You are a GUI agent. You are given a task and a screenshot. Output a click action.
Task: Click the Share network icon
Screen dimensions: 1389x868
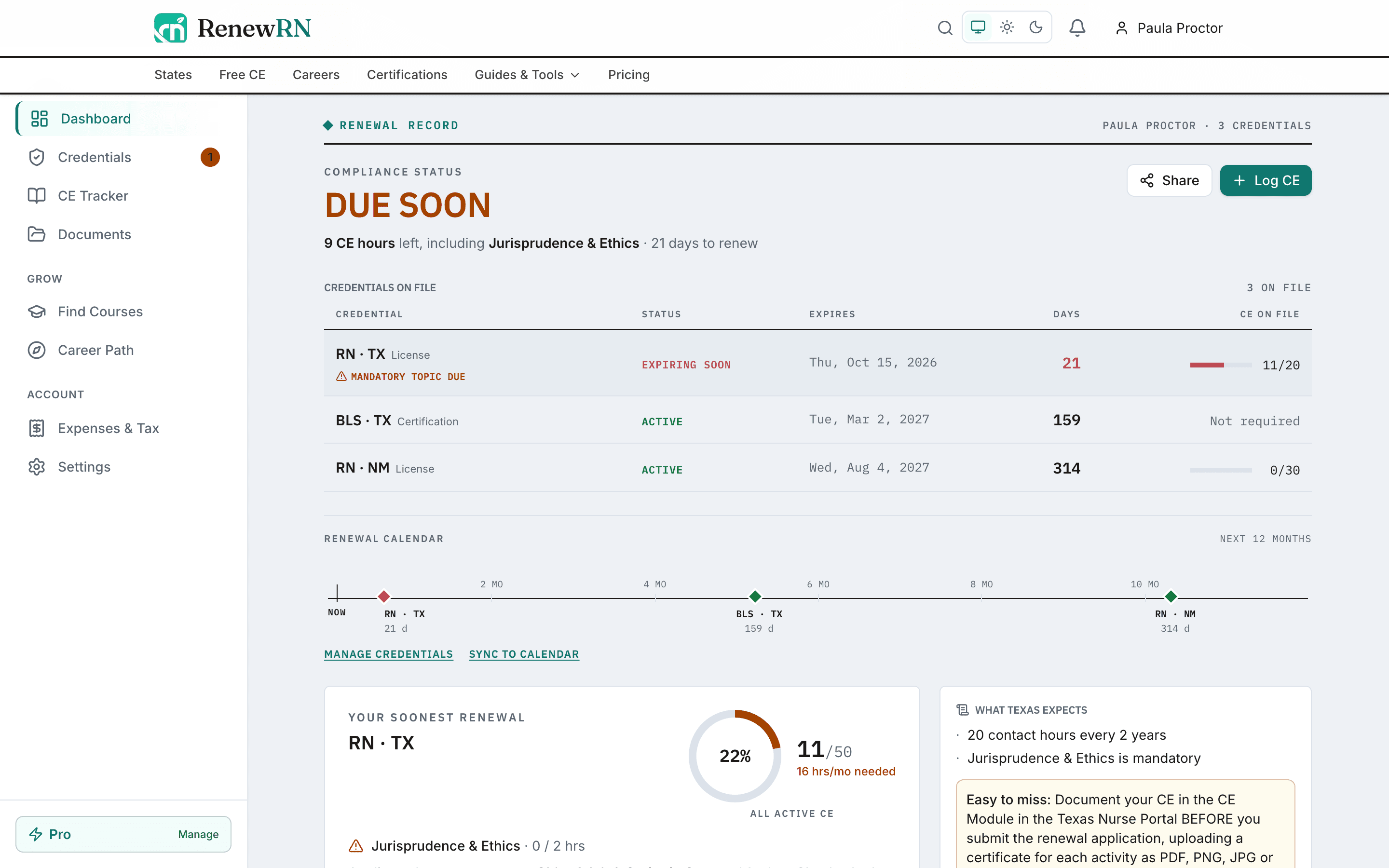[x=1147, y=180]
